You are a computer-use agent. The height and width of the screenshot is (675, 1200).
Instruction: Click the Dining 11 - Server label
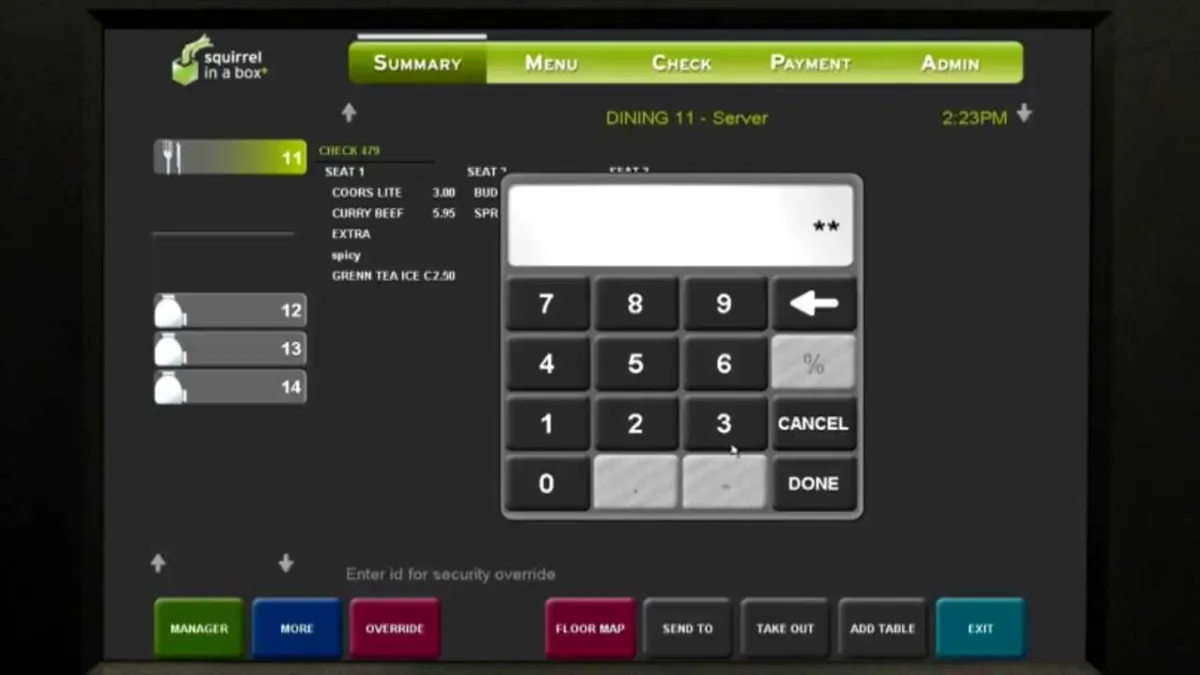pyautogui.click(x=686, y=118)
